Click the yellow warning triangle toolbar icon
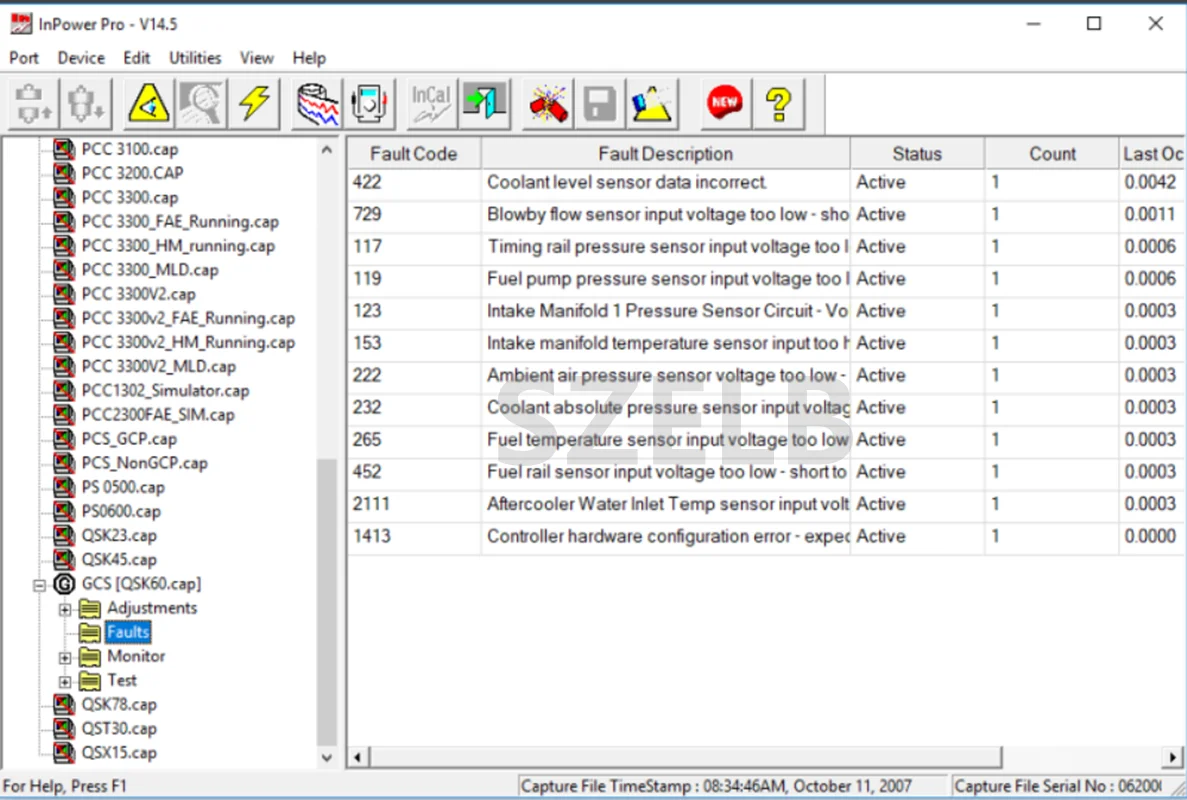1187x800 pixels. coord(148,104)
